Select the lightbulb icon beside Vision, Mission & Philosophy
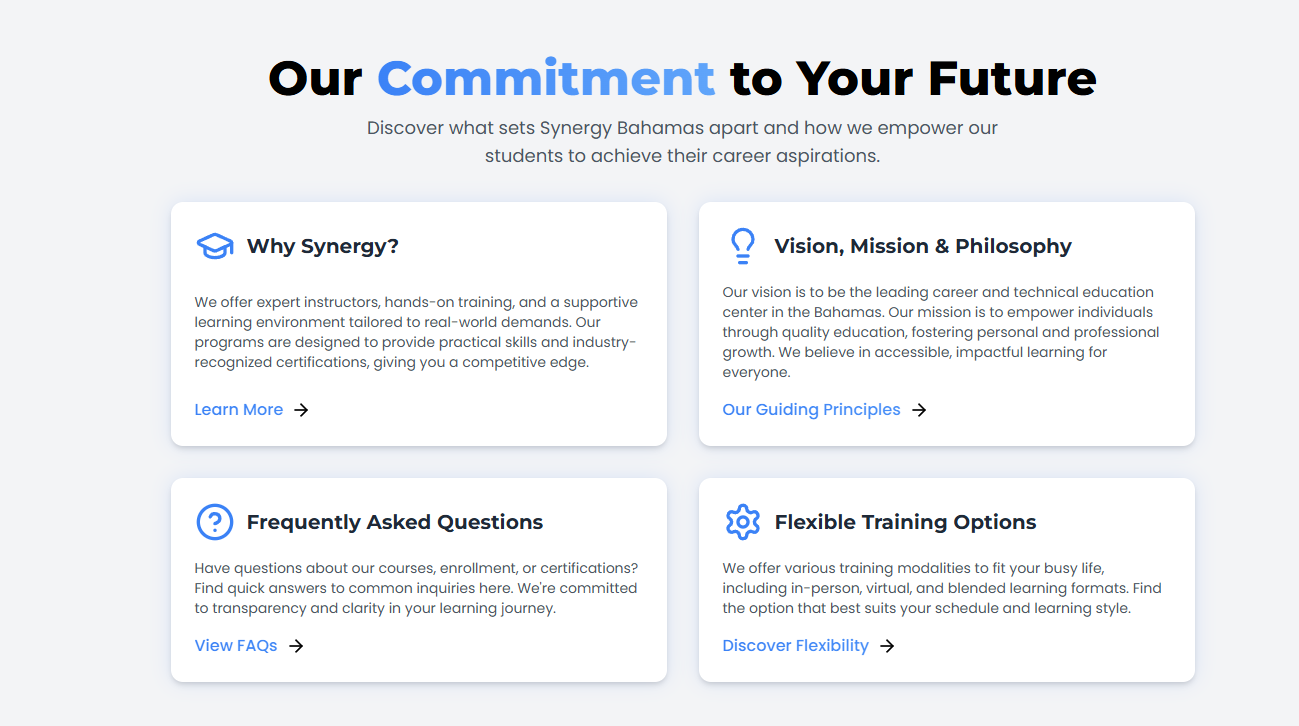 (743, 245)
